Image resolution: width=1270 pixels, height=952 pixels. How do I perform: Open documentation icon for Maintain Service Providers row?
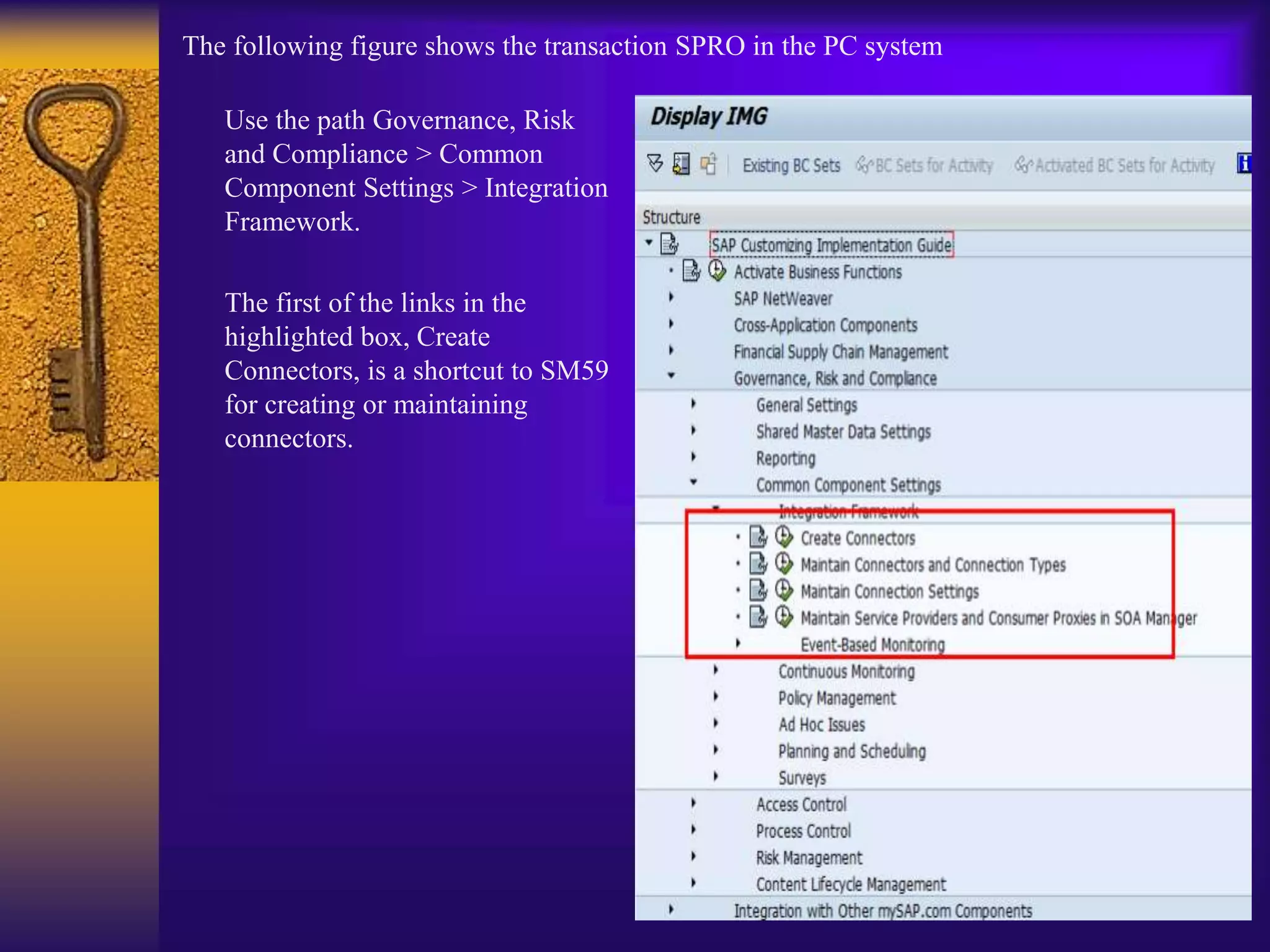[758, 617]
